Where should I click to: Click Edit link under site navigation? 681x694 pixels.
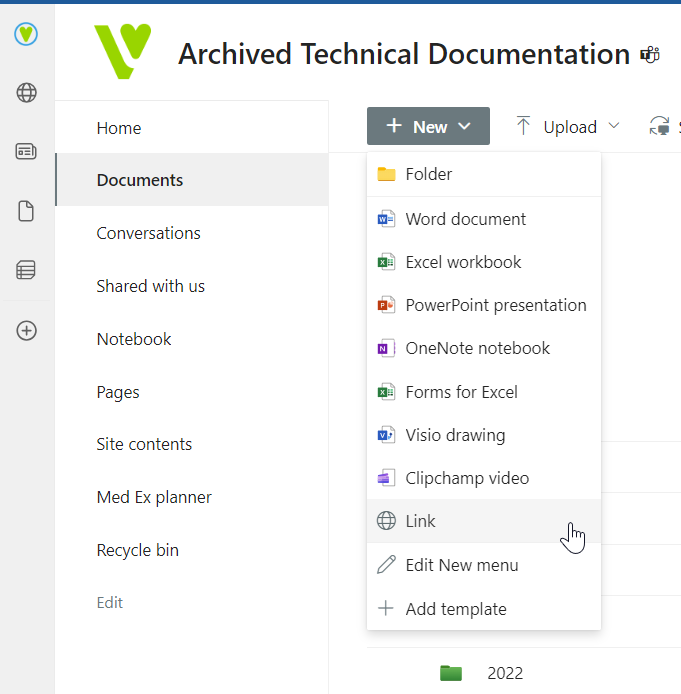pos(110,602)
